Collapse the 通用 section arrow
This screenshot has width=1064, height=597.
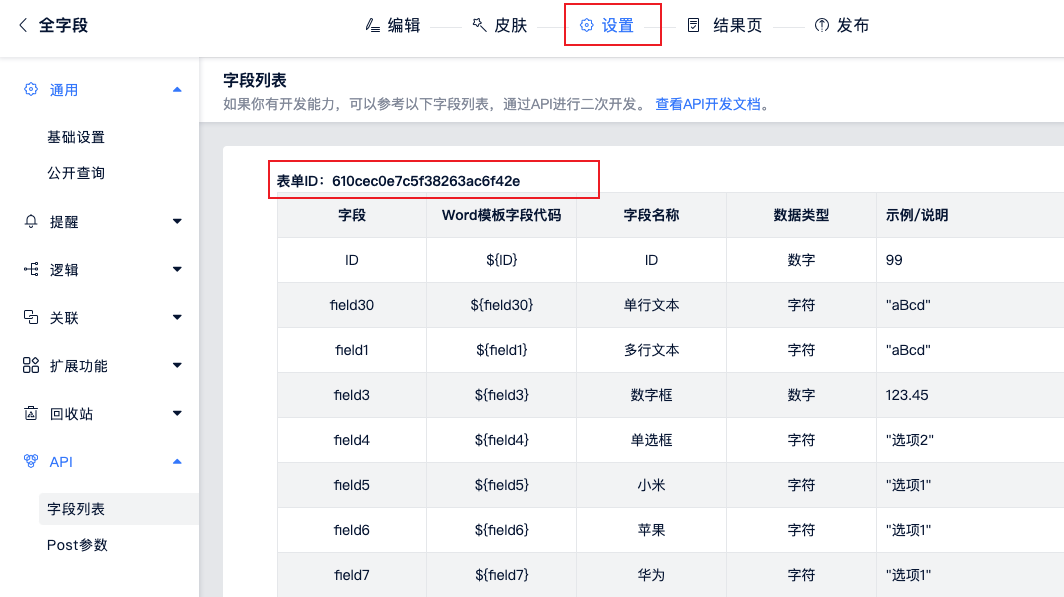[177, 90]
